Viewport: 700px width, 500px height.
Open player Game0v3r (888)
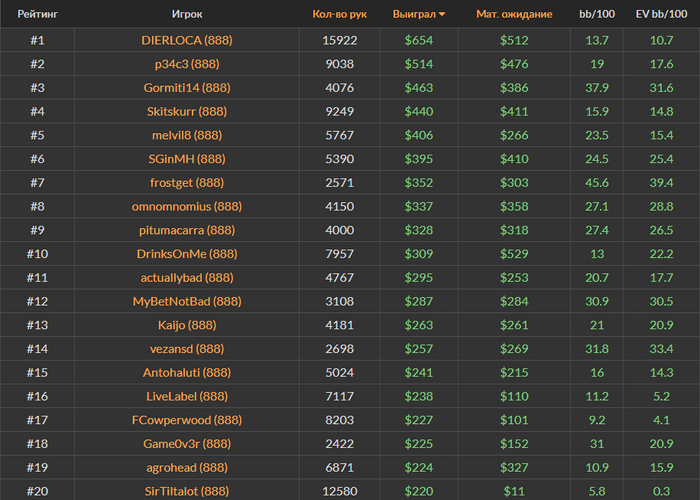tap(187, 444)
